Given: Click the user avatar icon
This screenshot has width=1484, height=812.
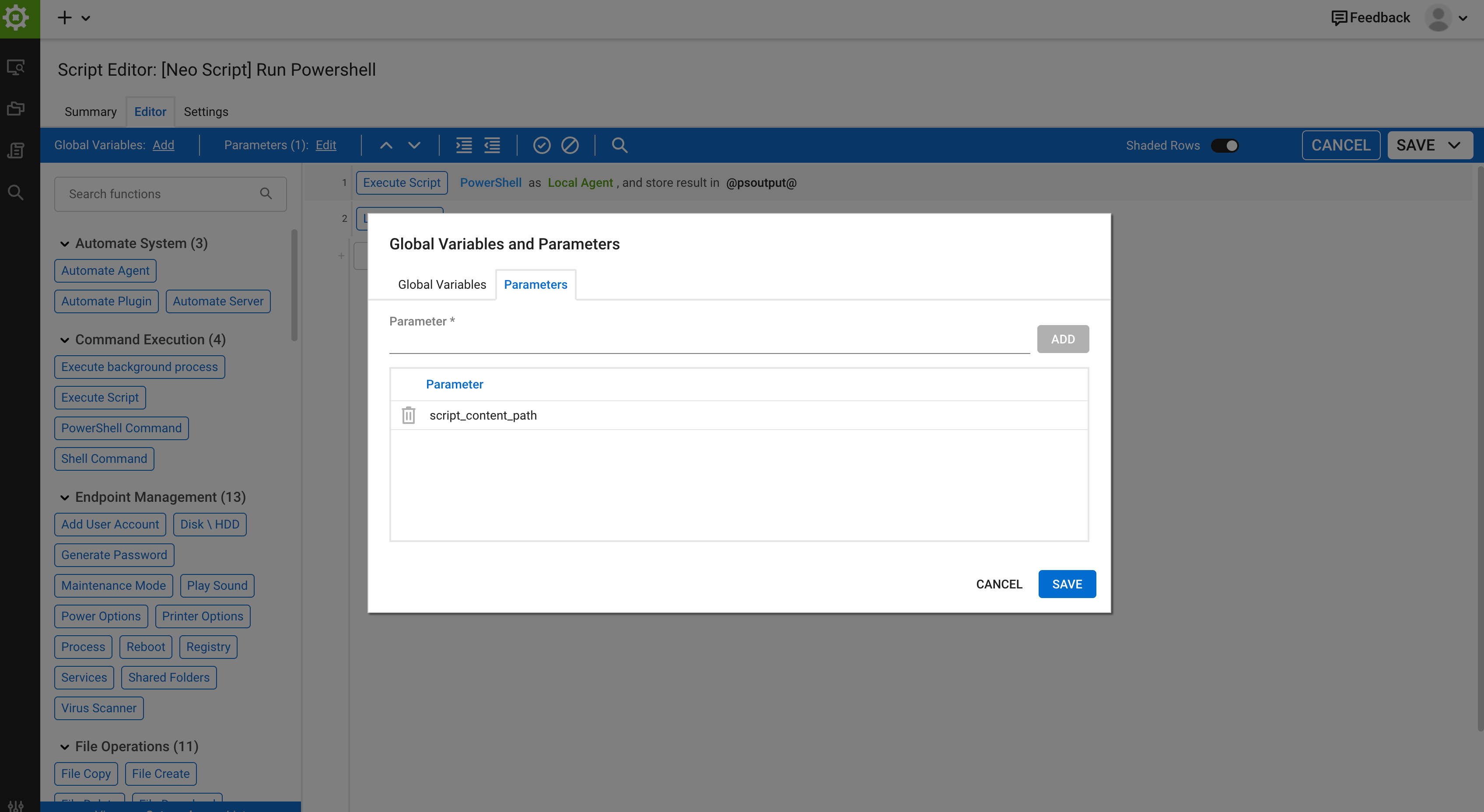Looking at the screenshot, I should pos(1438,18).
